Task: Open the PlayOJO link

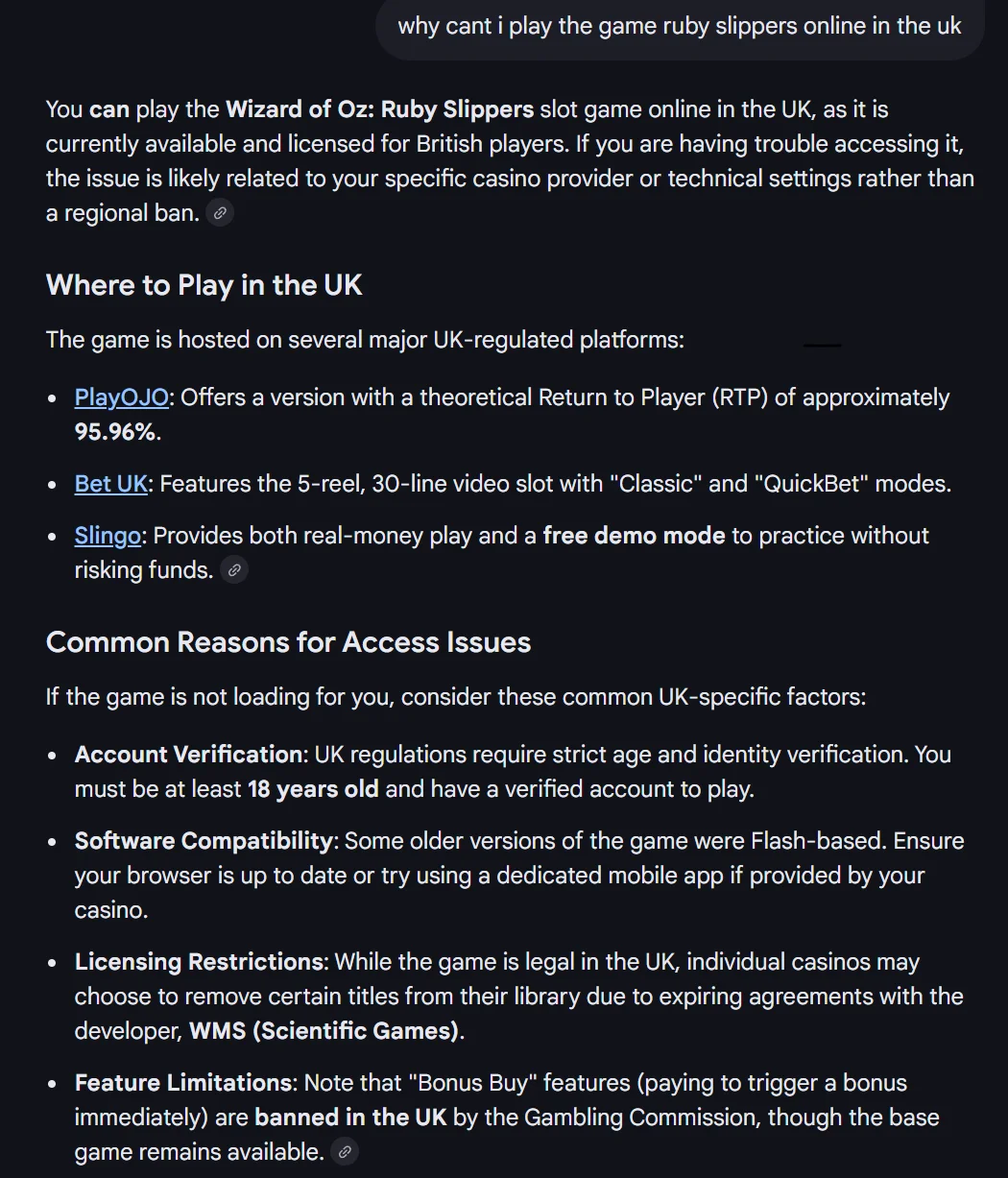Action: coord(122,397)
